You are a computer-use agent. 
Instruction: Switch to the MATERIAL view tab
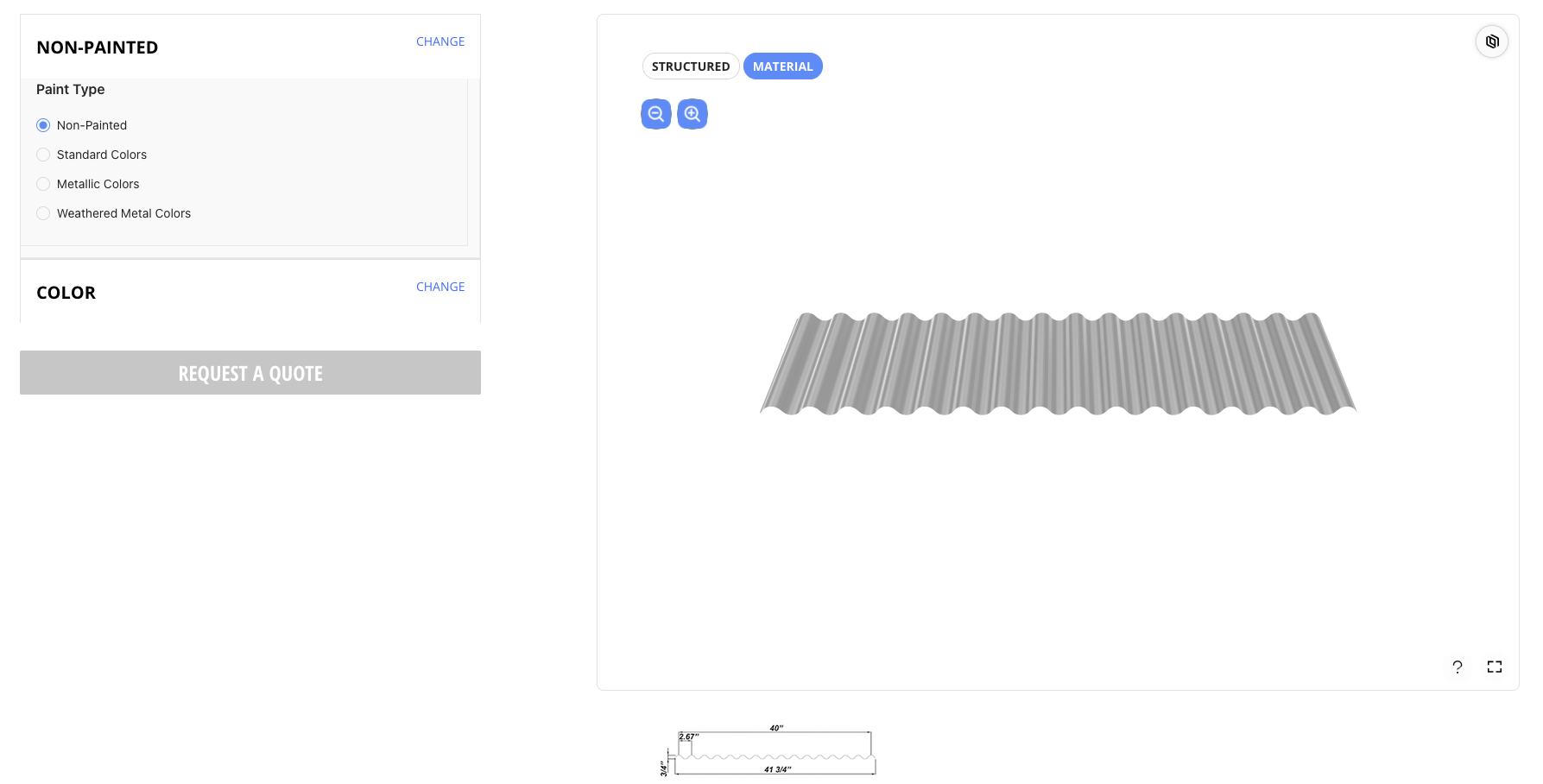click(782, 66)
